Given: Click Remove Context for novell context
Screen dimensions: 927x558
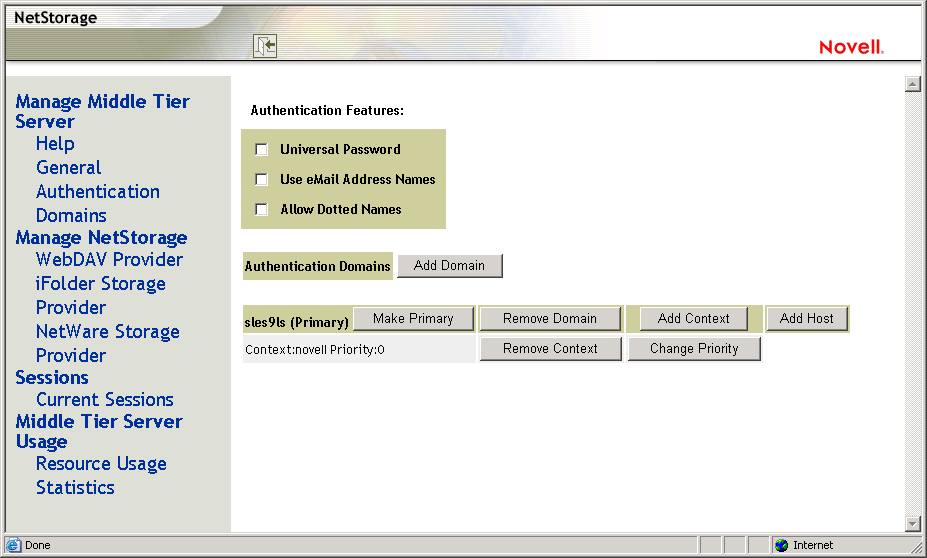Looking at the screenshot, I should tap(550, 349).
